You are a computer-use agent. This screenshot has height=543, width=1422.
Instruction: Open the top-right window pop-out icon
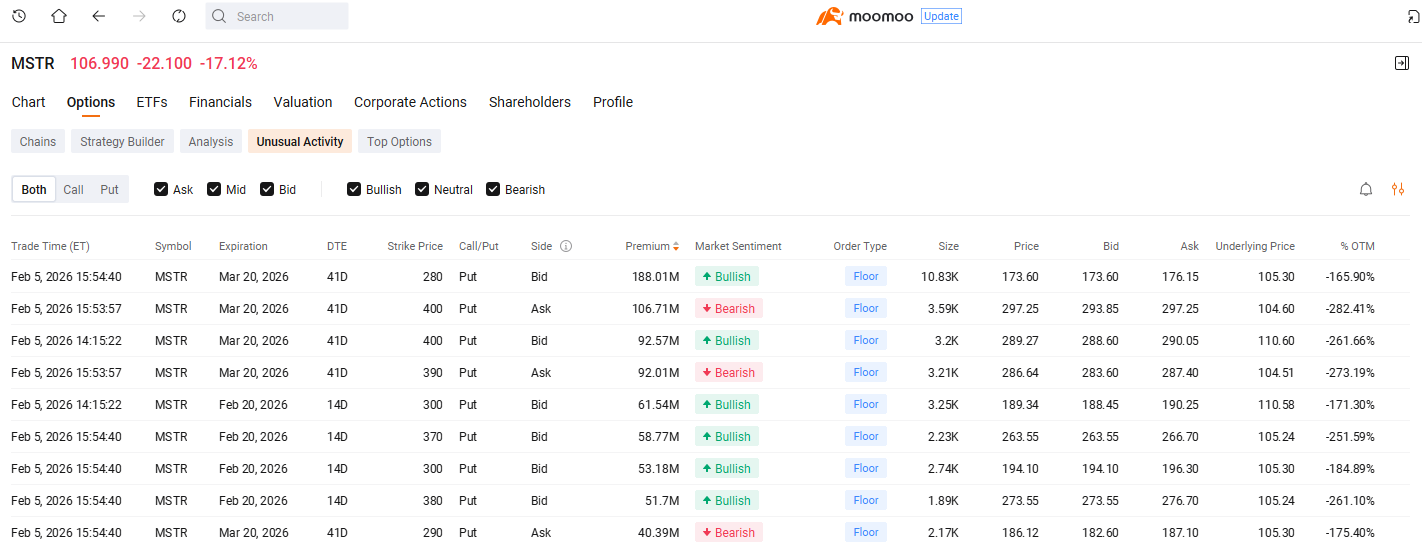point(1413,16)
